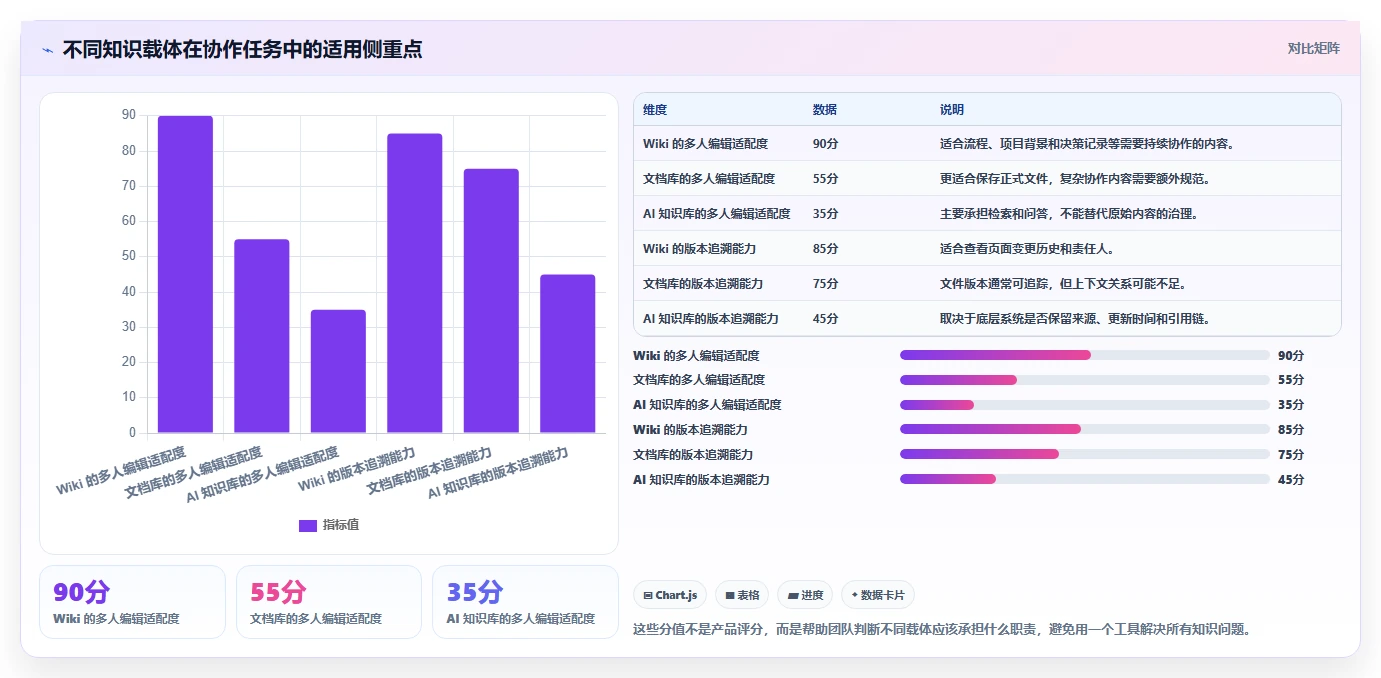Click the 75分 progress bar for 文档库的版本追溯能力
The image size is (1381, 678).
[x=1085, y=454]
